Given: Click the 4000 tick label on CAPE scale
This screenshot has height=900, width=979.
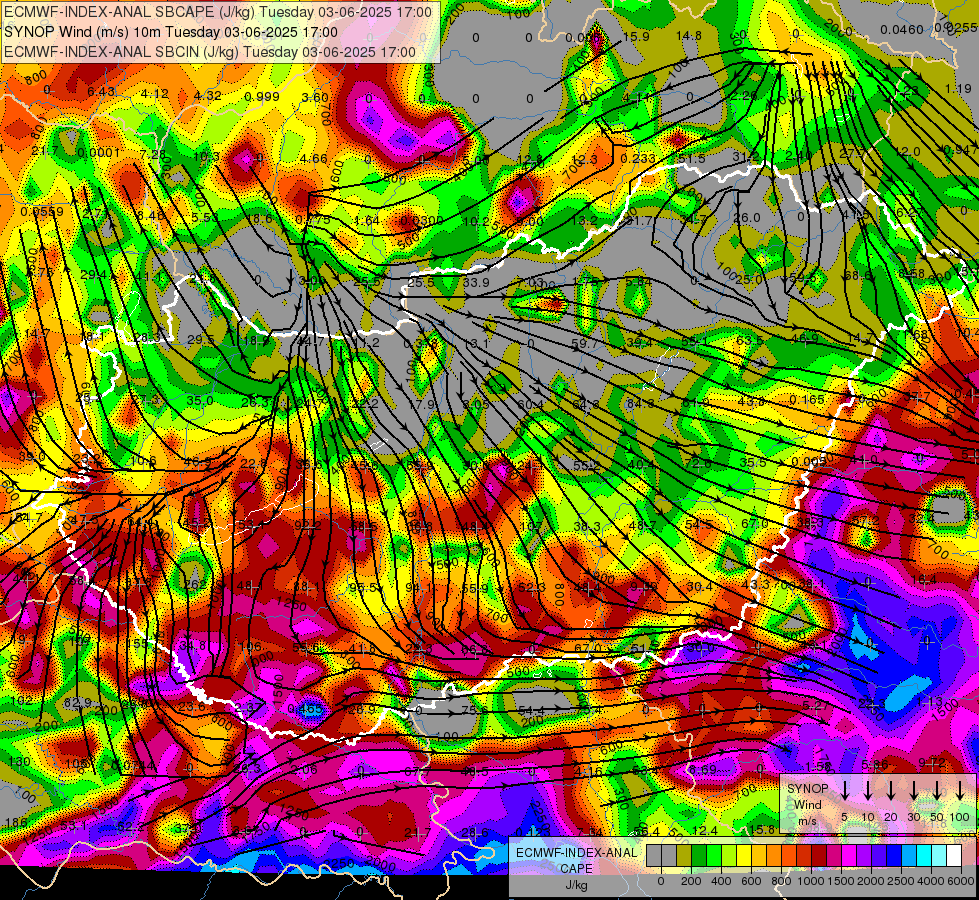Looking at the screenshot, I should [931, 881].
